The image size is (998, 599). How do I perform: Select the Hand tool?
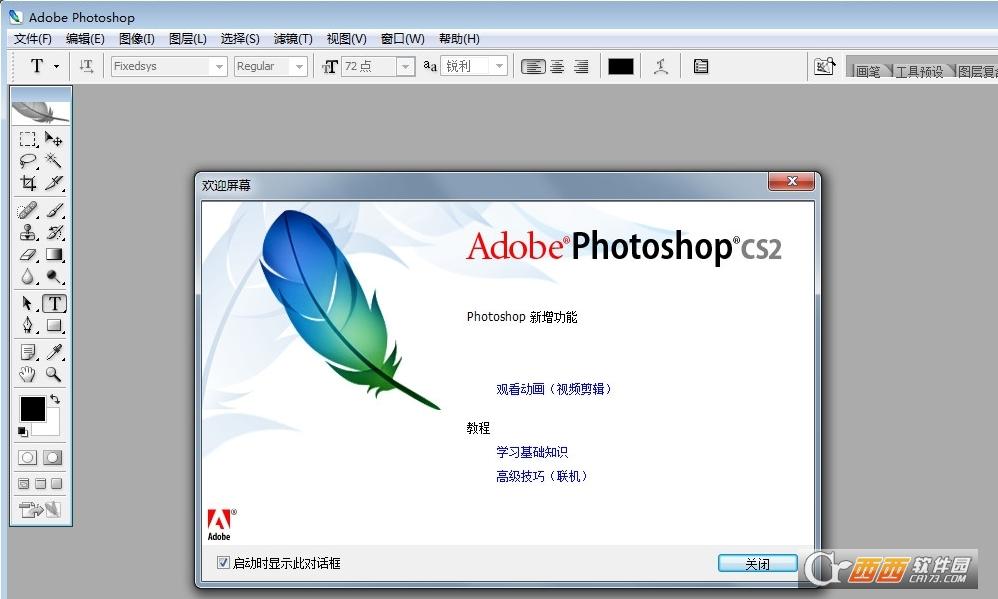(x=27, y=374)
